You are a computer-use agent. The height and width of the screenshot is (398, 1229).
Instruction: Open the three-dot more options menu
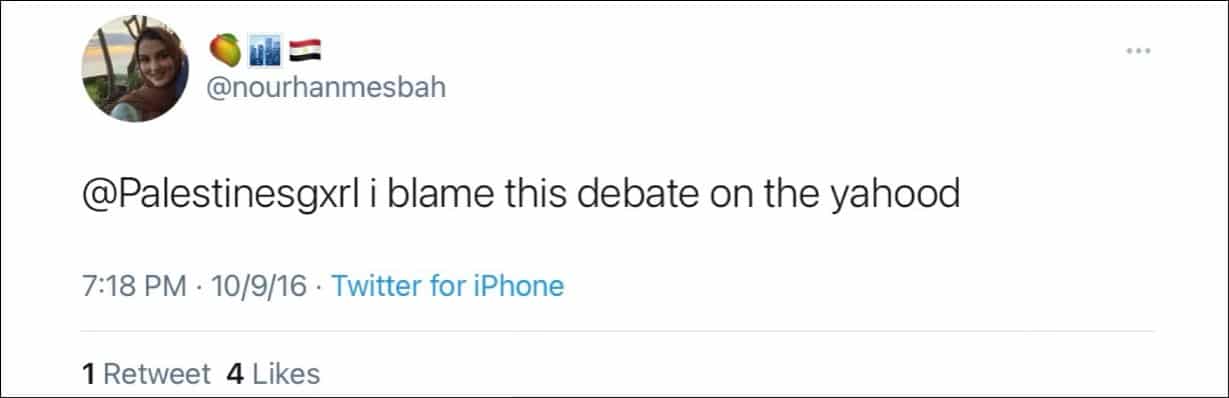coord(1138,51)
